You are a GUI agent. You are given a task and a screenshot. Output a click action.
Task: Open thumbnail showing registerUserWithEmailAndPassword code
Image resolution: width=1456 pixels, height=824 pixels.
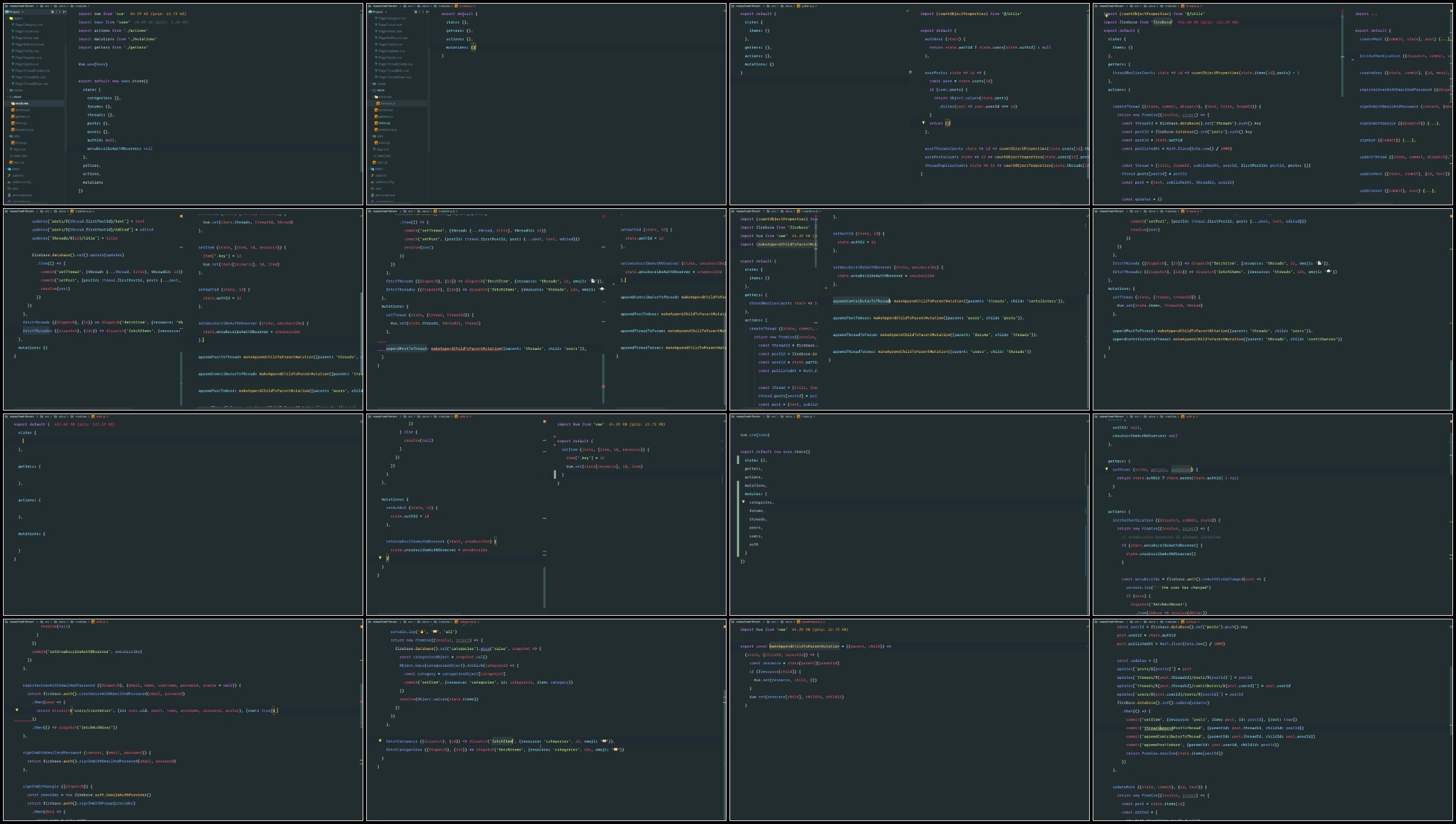point(183,720)
